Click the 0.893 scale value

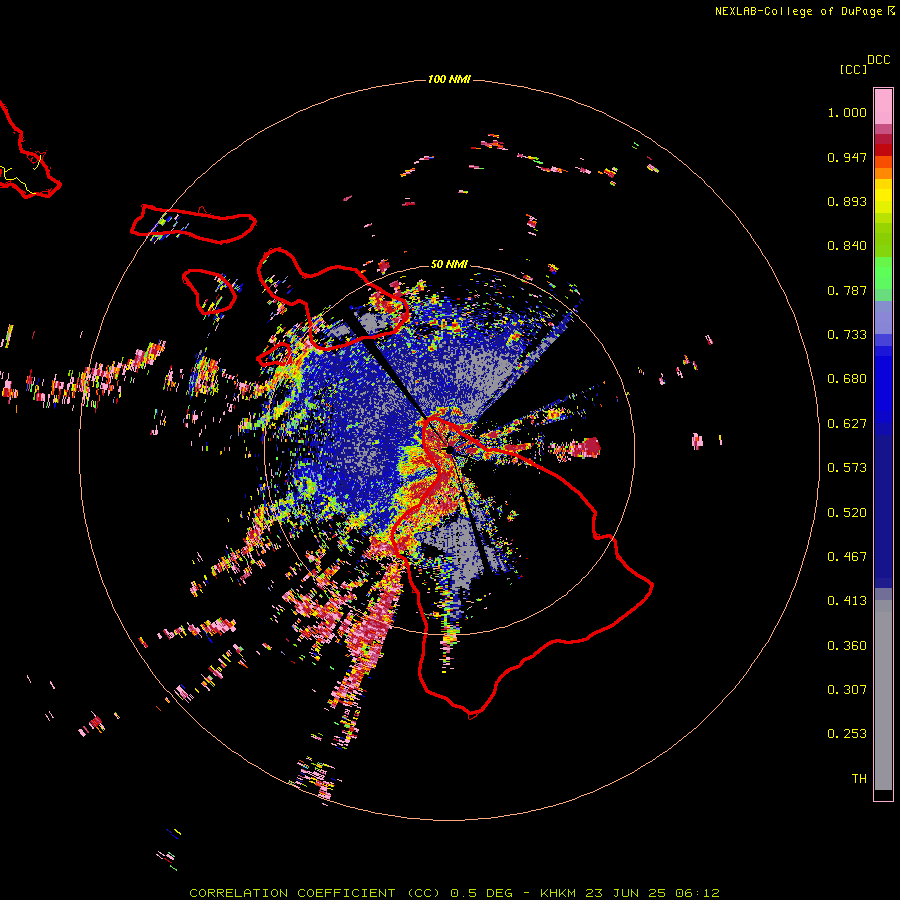point(847,201)
